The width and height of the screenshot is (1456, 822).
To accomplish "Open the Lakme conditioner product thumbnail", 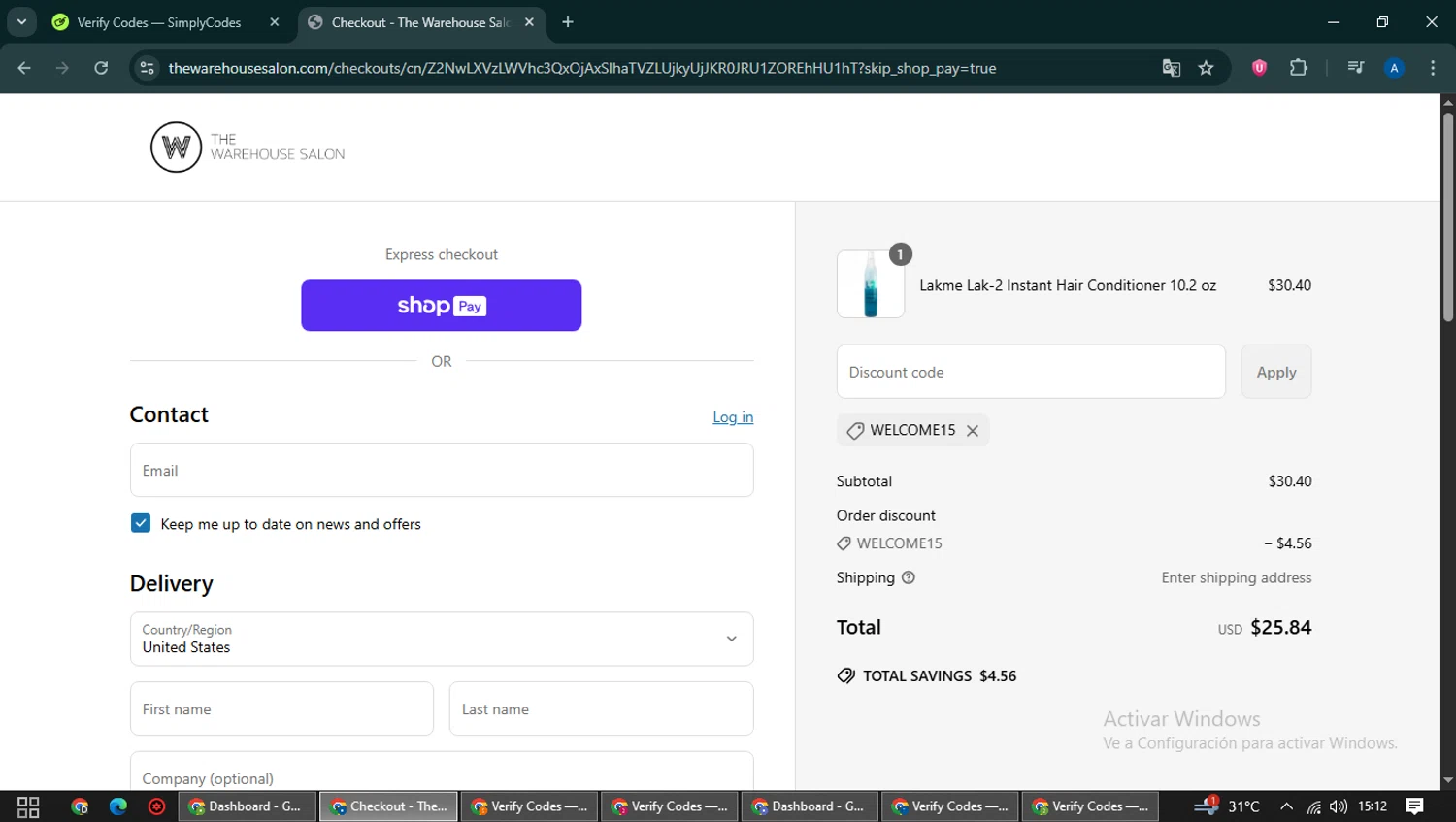I will pyautogui.click(x=871, y=284).
